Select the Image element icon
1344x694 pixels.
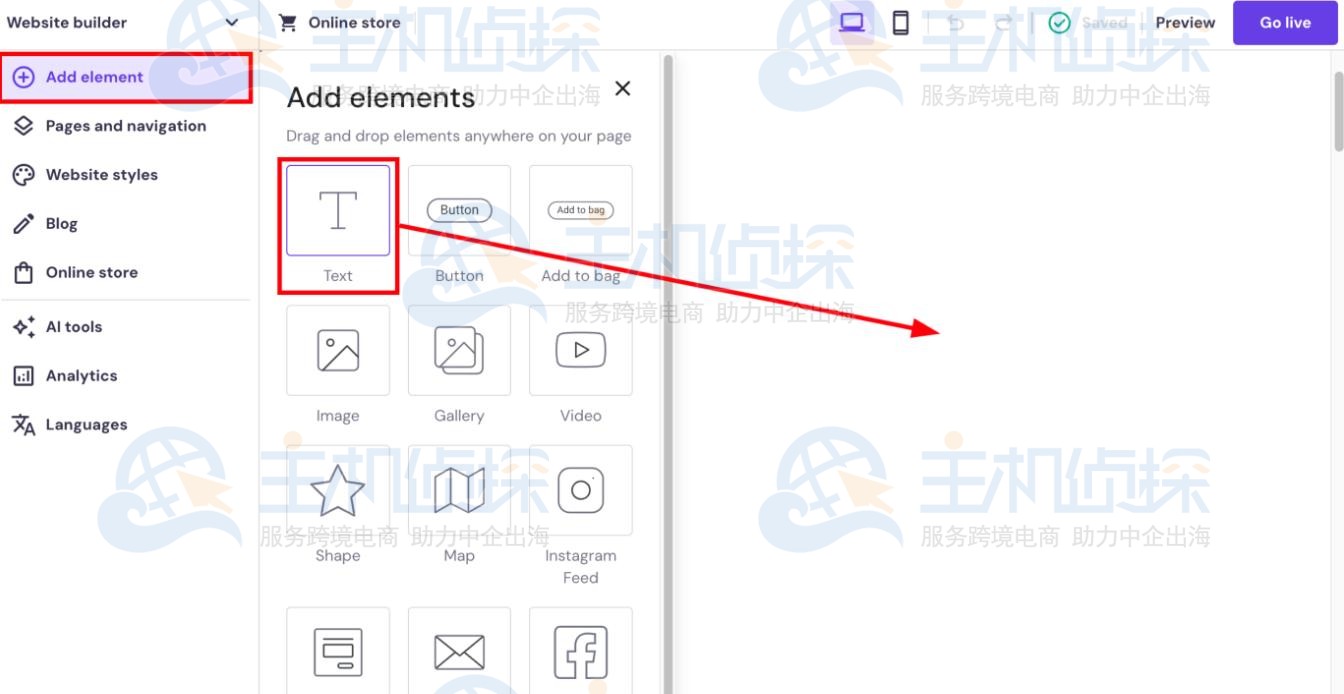tap(337, 350)
